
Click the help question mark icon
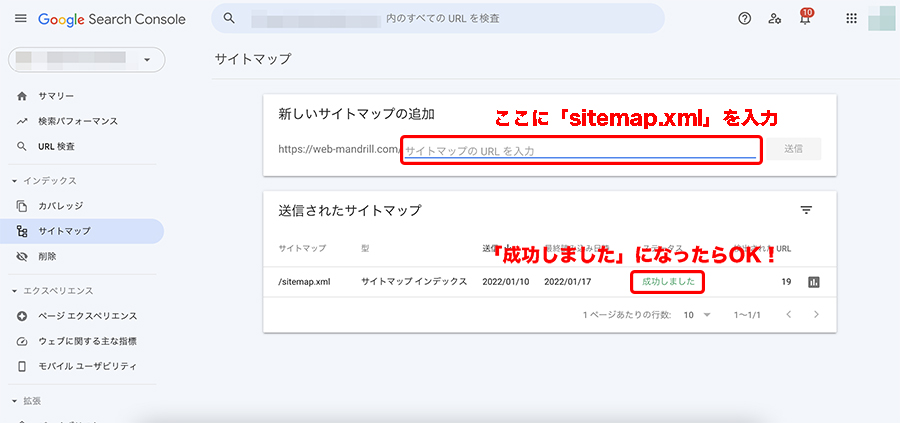[744, 19]
